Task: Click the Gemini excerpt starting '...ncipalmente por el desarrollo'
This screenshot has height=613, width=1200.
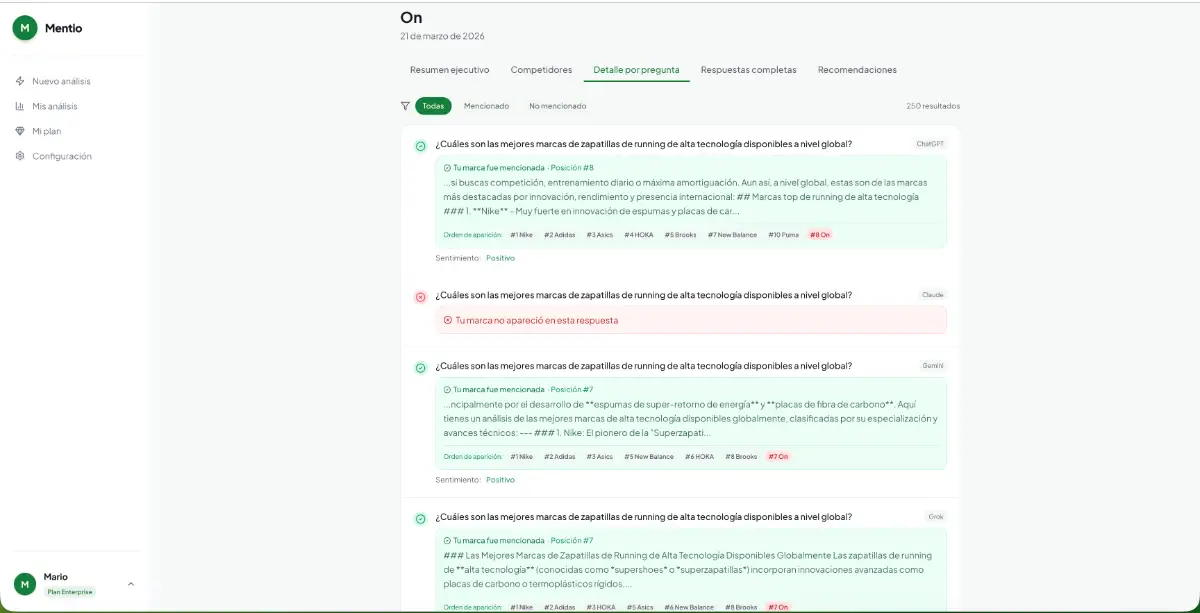Action: coord(690,419)
